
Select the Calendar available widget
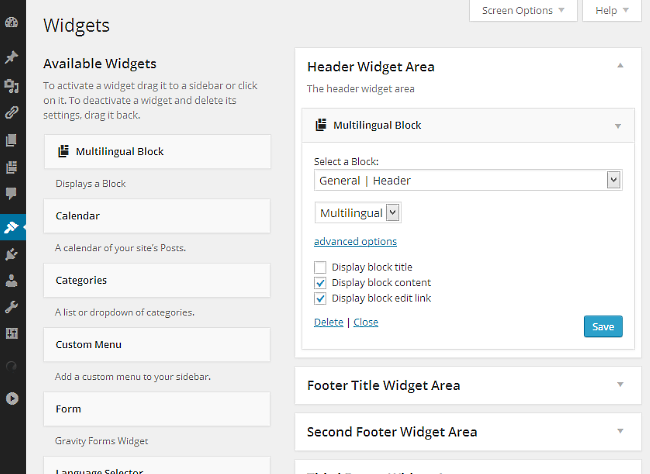click(x=157, y=216)
